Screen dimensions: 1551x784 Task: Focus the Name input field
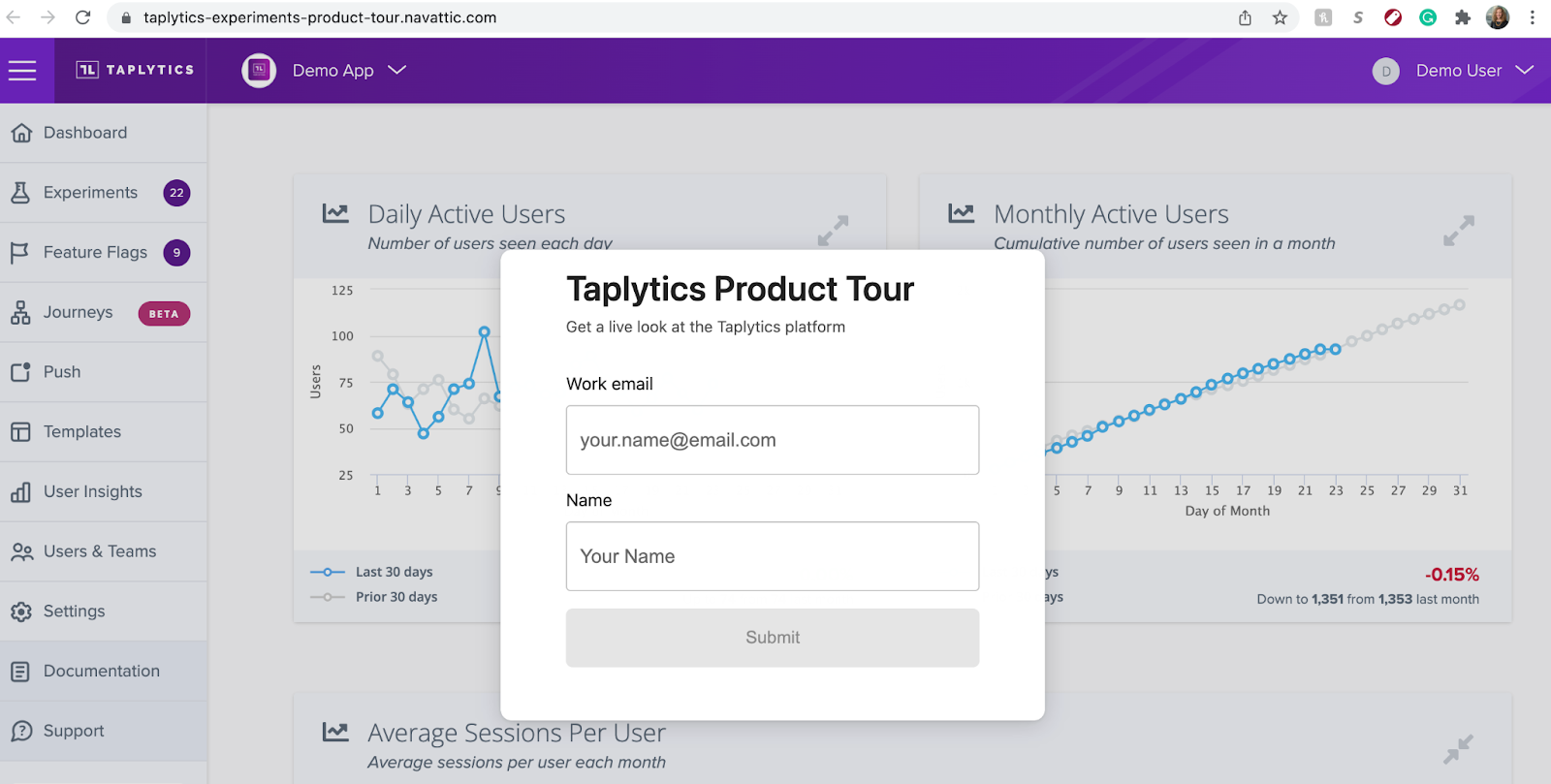[x=773, y=556]
